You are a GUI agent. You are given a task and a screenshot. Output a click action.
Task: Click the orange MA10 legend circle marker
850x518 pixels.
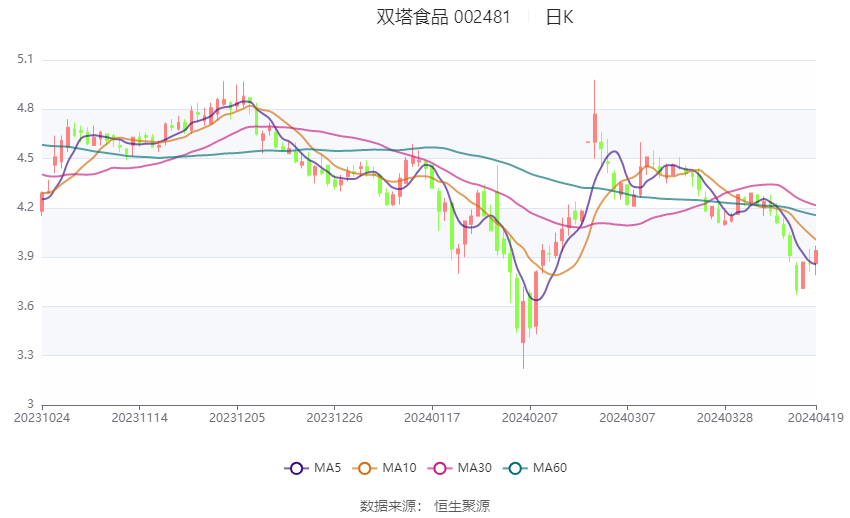[x=365, y=468]
